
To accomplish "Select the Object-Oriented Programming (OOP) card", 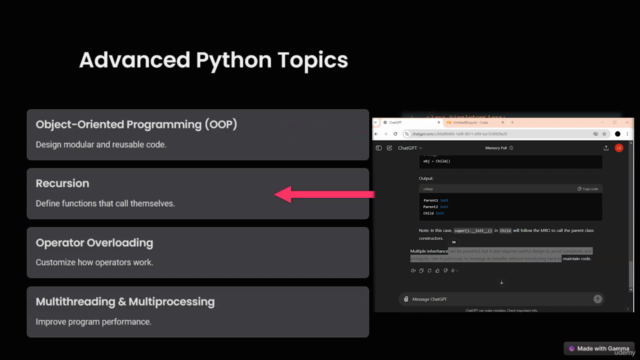I will 198,134.
